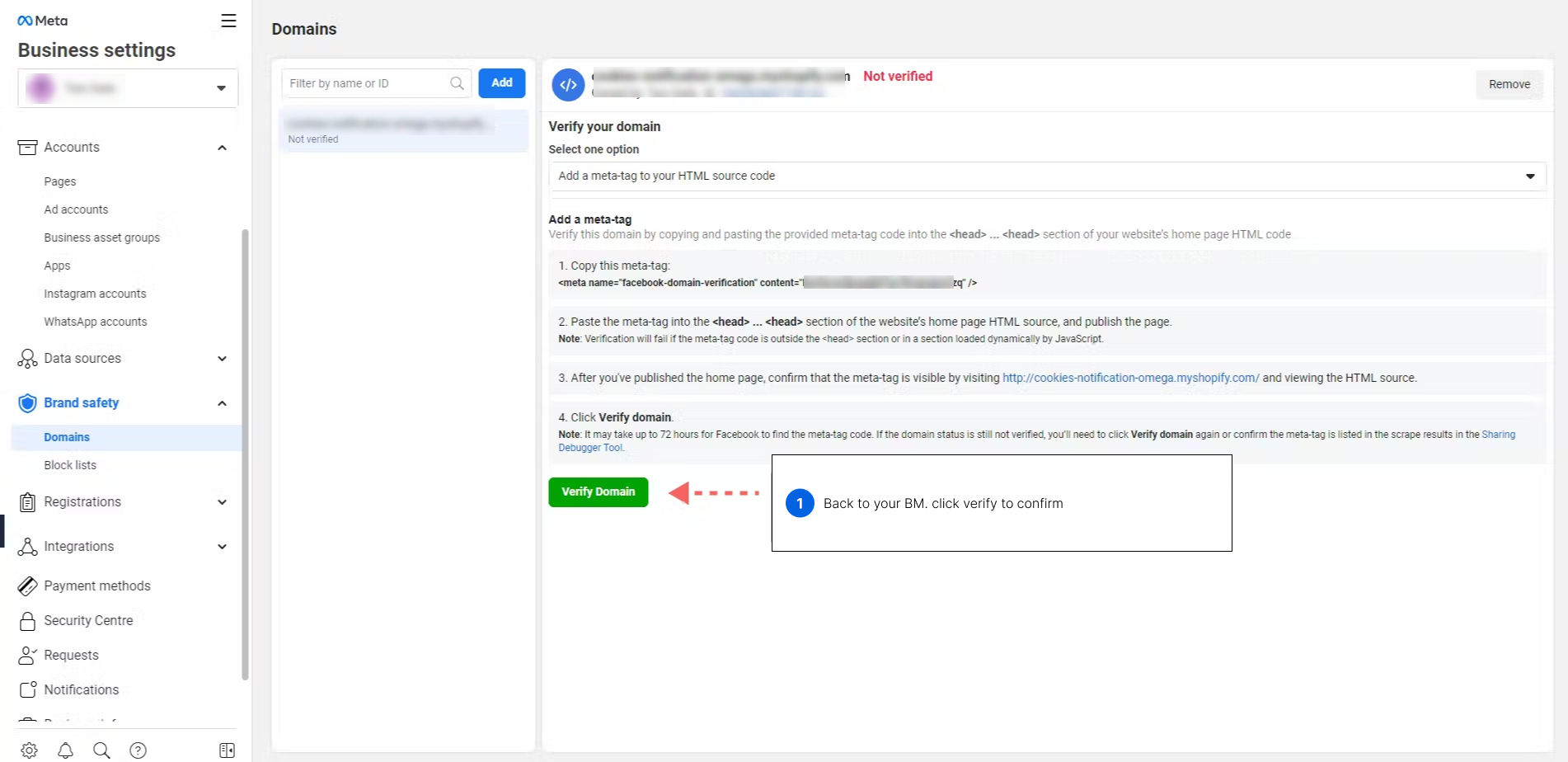Go to Business asset groups
The height and width of the screenshot is (762, 1568).
[102, 238]
